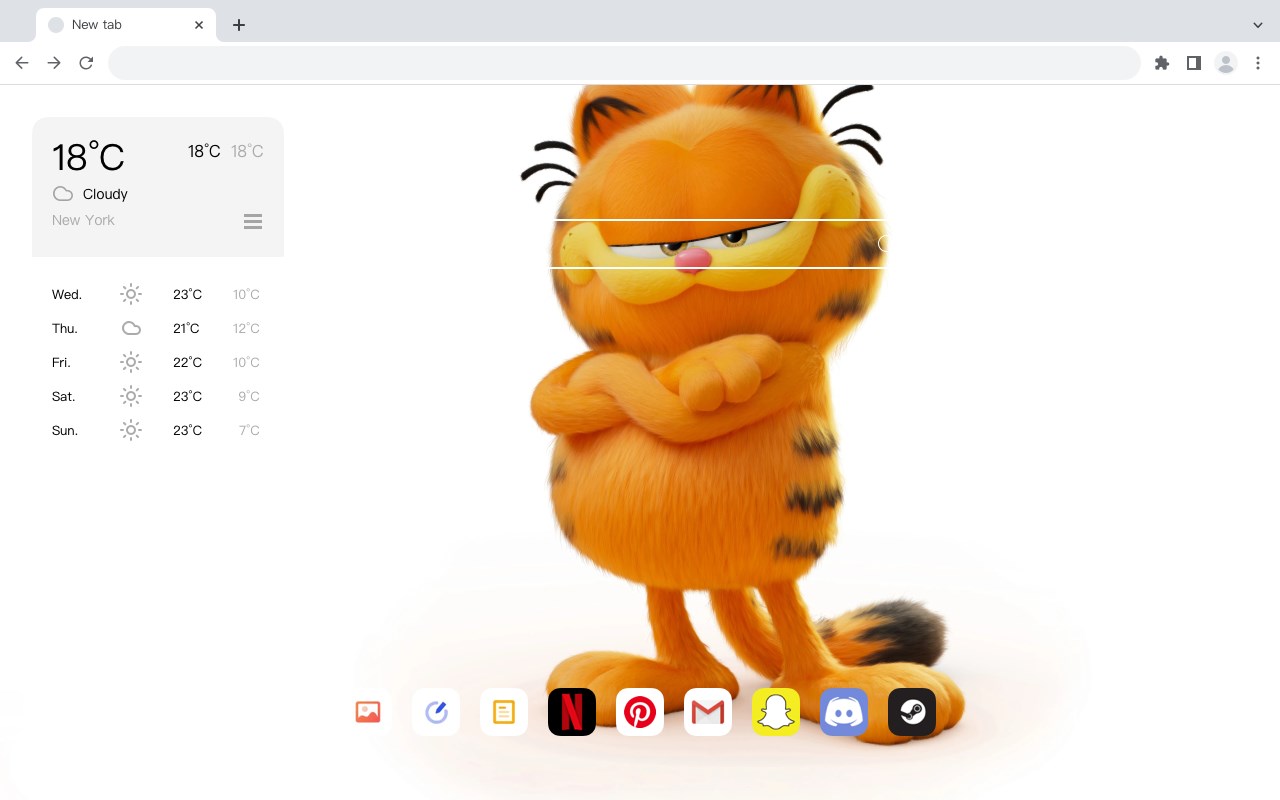The height and width of the screenshot is (800, 1280).
Task: Open the Extensions puzzle icon
Action: (1162, 63)
